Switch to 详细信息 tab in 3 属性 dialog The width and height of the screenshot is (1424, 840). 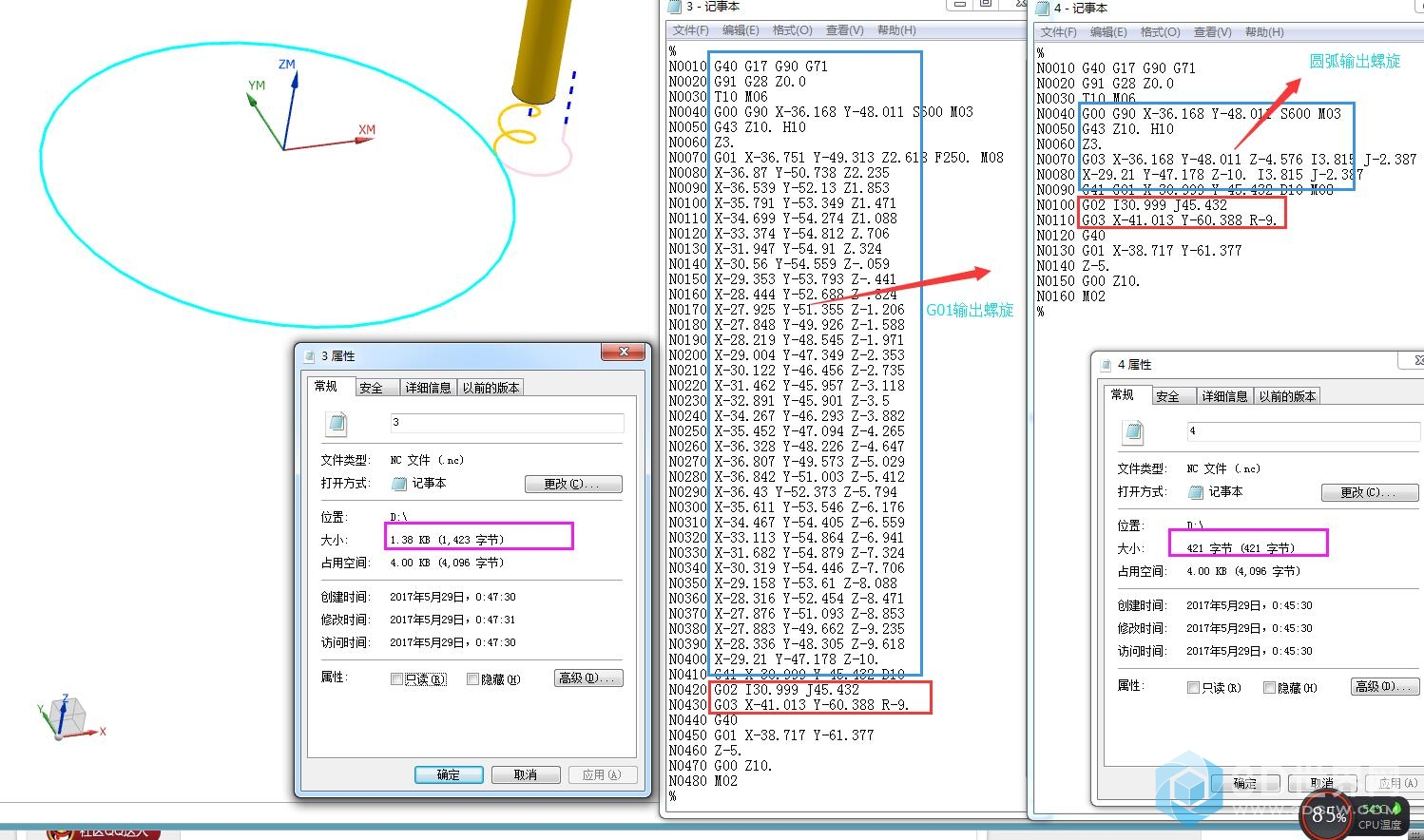(428, 388)
